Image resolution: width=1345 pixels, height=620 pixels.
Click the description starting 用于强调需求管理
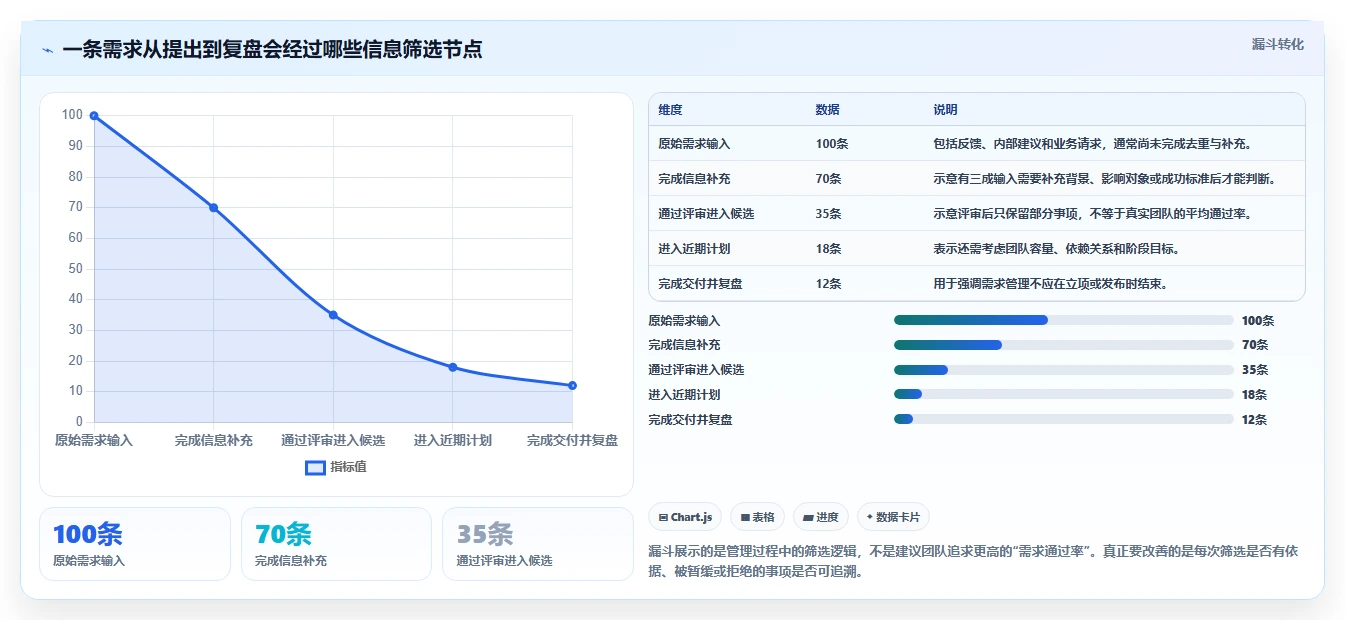tap(1051, 284)
